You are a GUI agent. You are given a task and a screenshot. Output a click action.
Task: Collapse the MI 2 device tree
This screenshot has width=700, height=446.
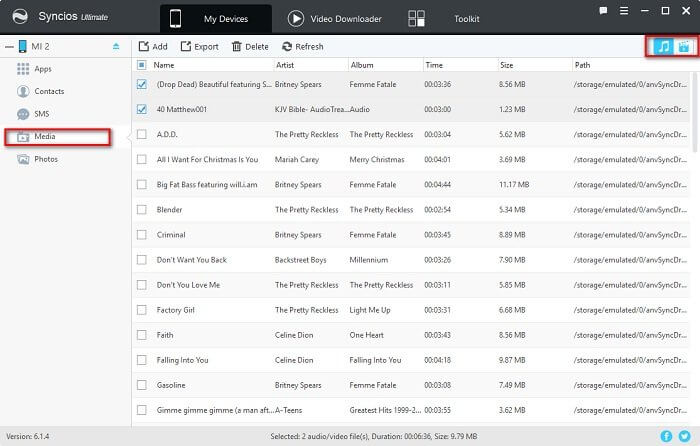click(9, 46)
